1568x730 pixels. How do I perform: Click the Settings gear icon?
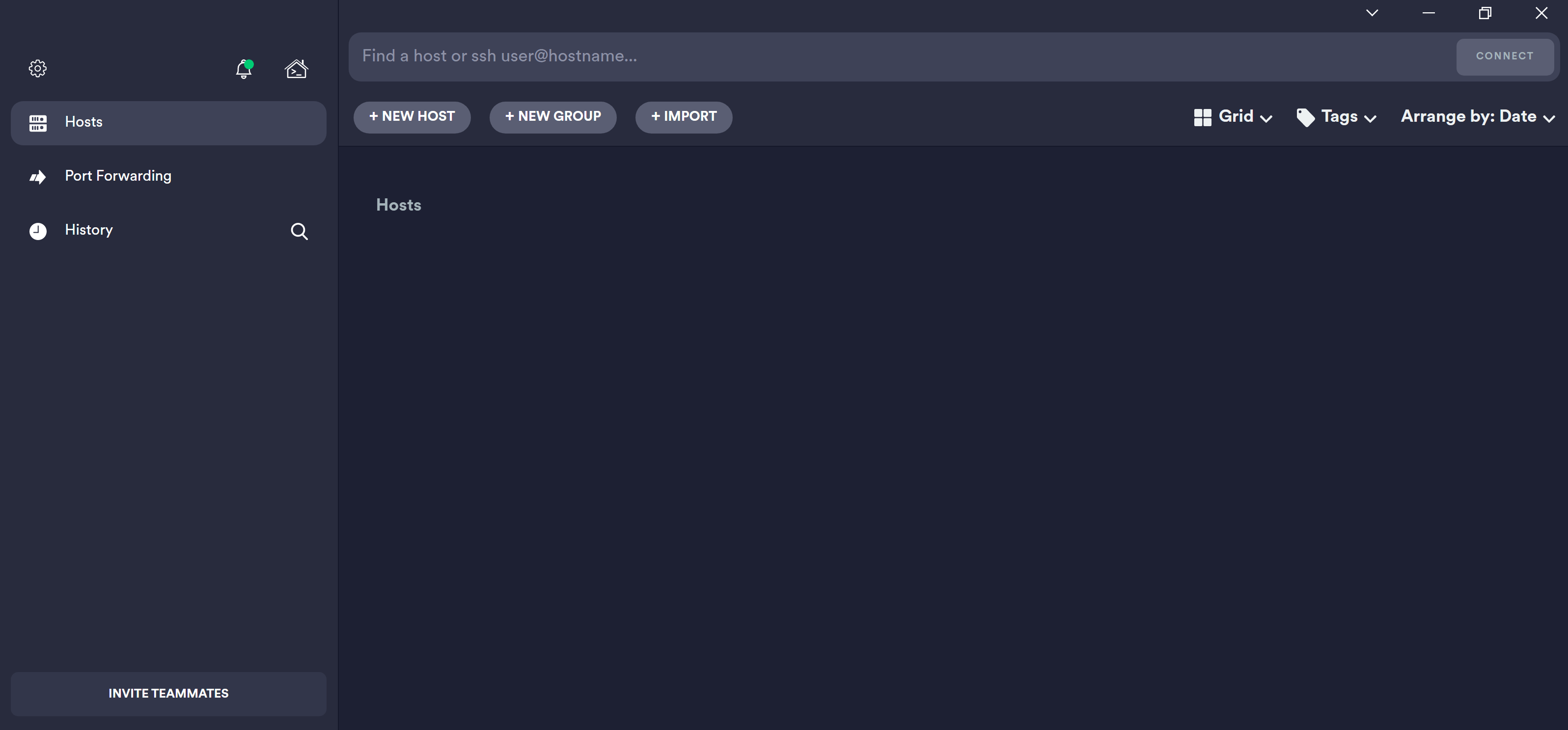(x=36, y=68)
